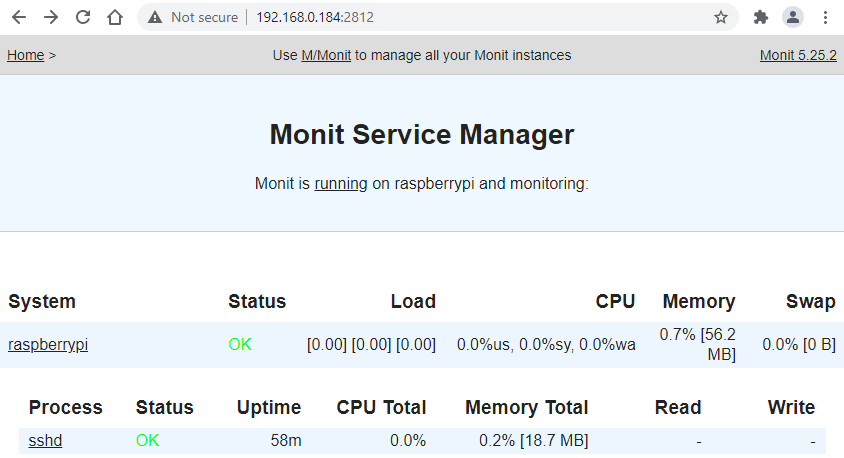
Task: Go to the Home breadcrumb link
Action: (x=25, y=55)
